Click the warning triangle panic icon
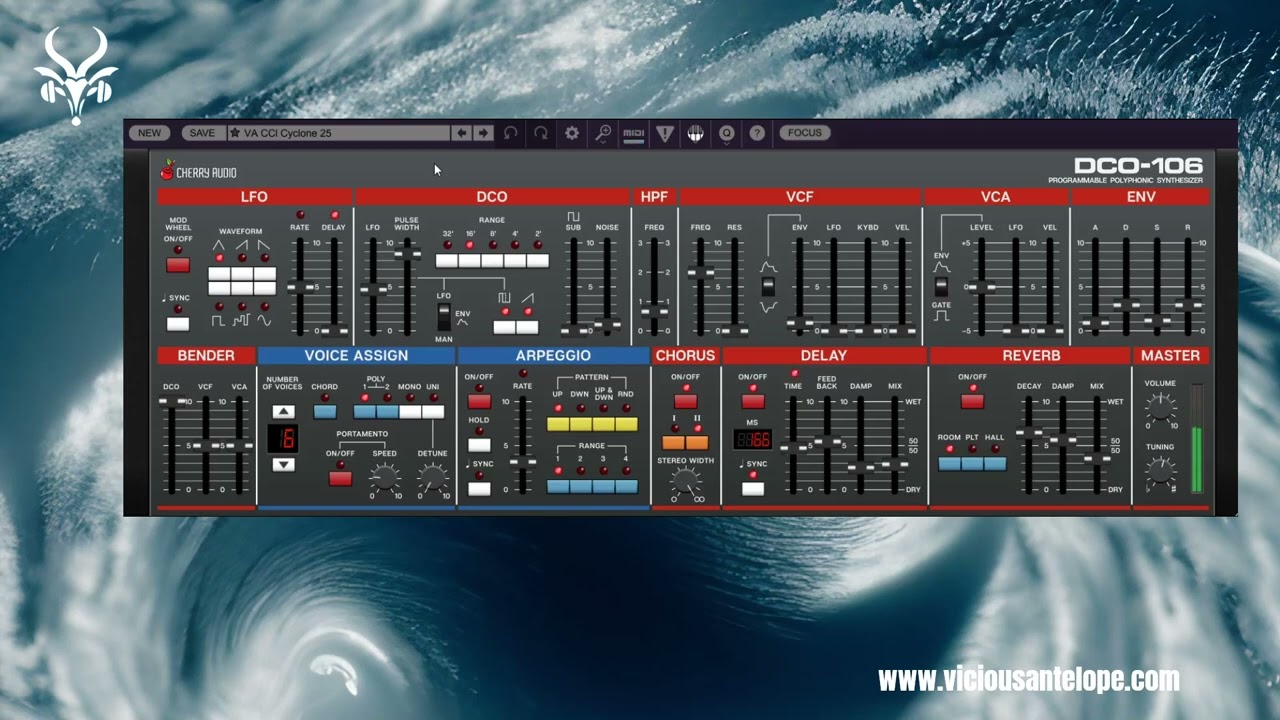The image size is (1280, 720). [665, 133]
